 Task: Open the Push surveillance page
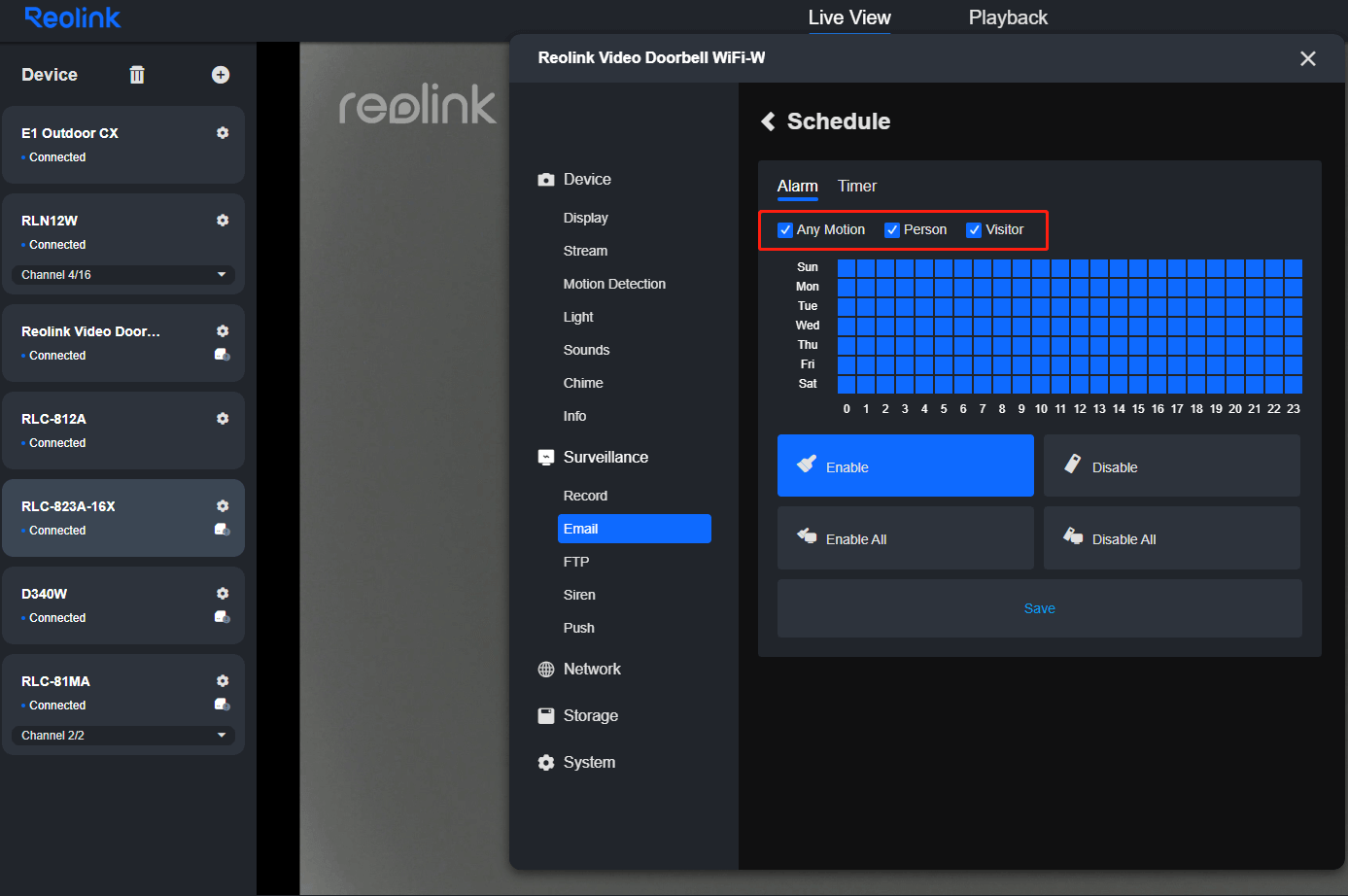click(x=579, y=629)
